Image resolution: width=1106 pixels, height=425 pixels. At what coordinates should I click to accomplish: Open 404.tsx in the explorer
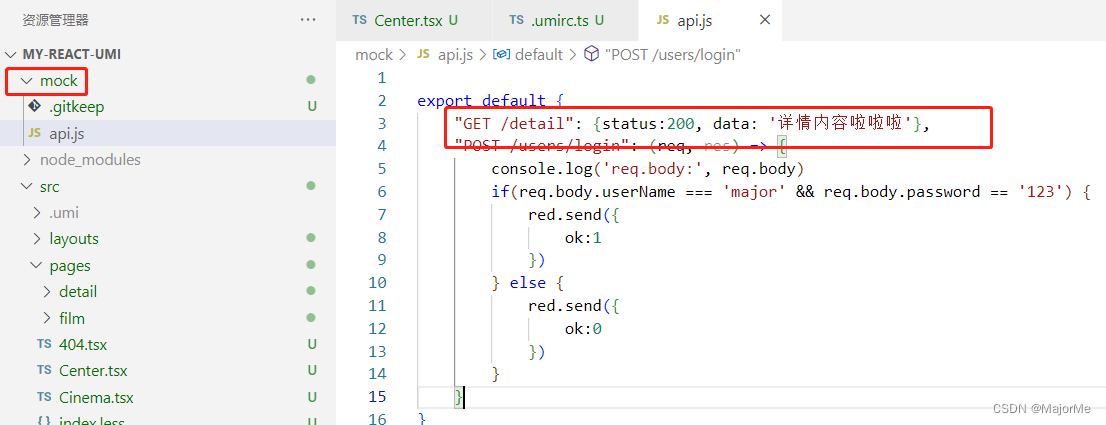(x=83, y=345)
